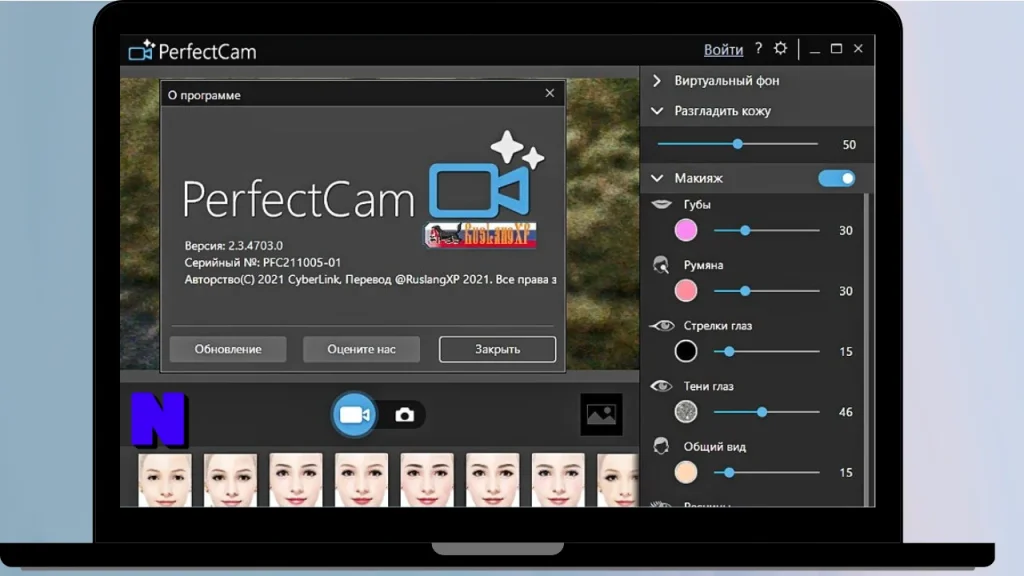Open the Румяна blush color swatch
The image size is (1024, 576).
pos(686,291)
